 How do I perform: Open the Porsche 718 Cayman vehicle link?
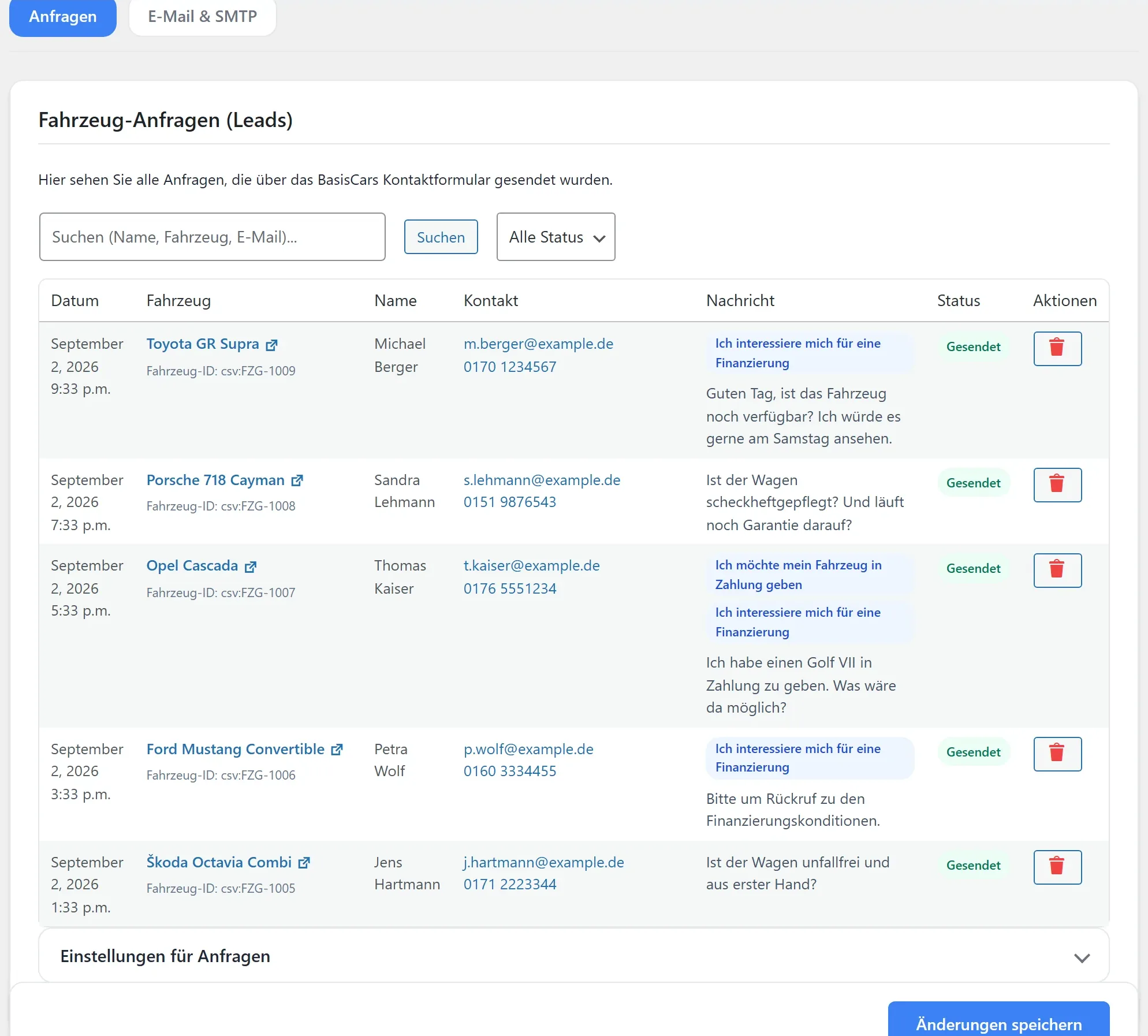tap(215, 480)
